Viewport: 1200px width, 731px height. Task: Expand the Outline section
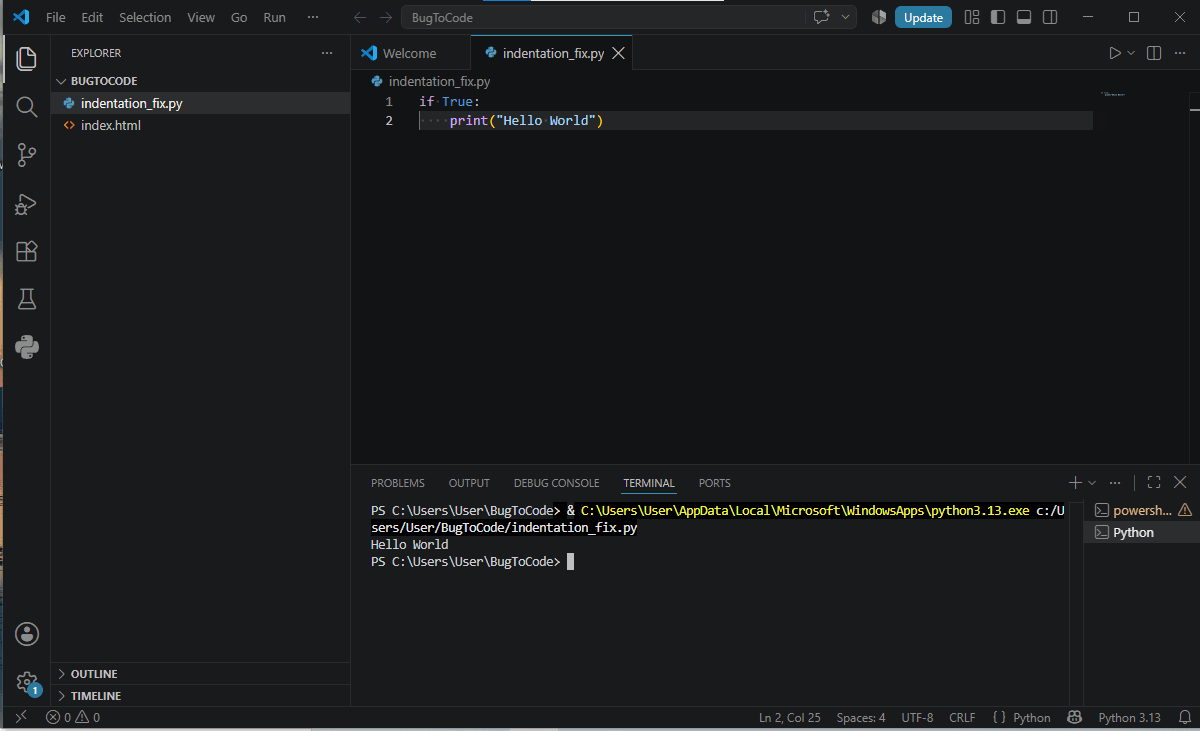click(x=201, y=674)
